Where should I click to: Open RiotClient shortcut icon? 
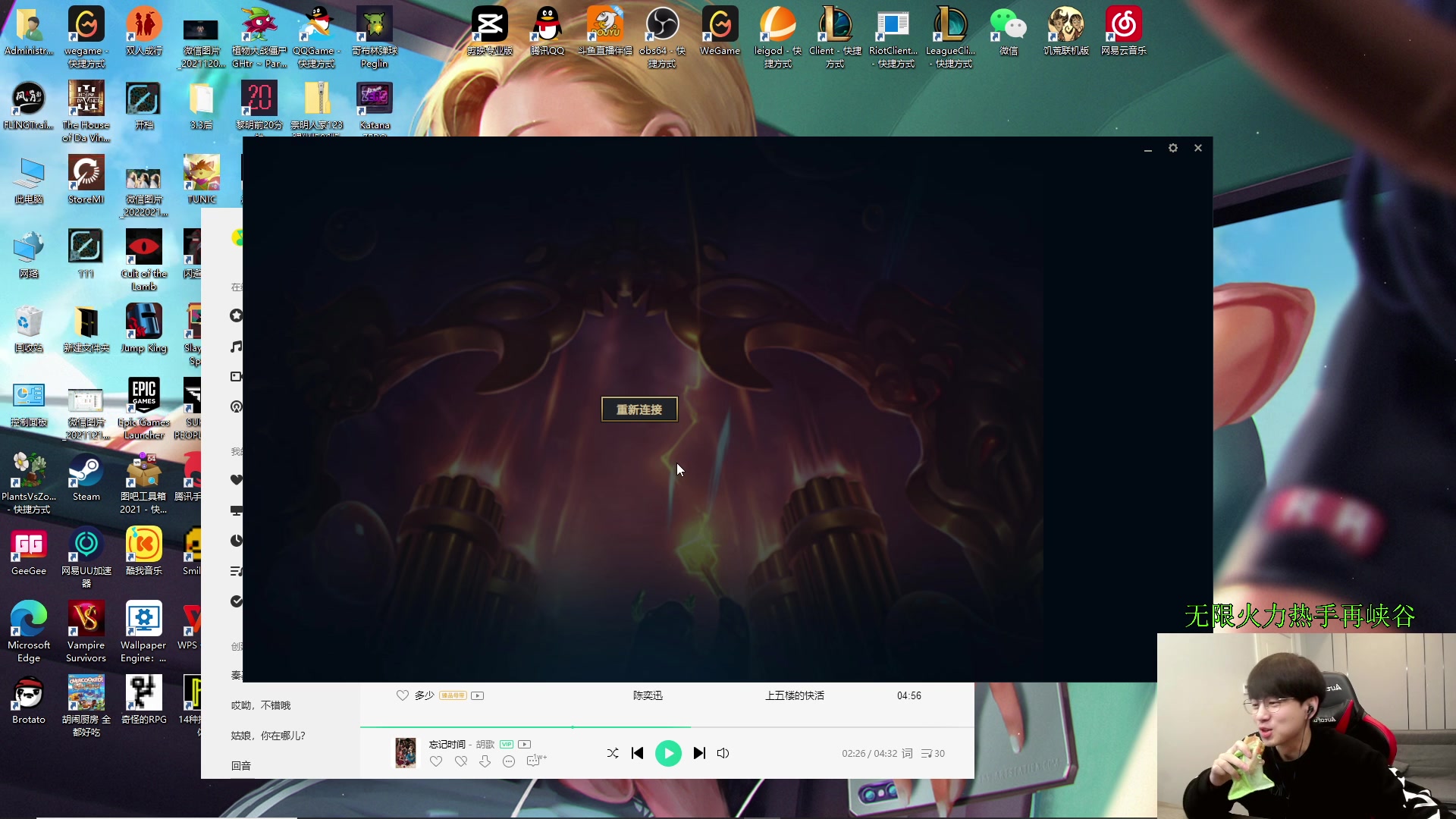point(893,36)
